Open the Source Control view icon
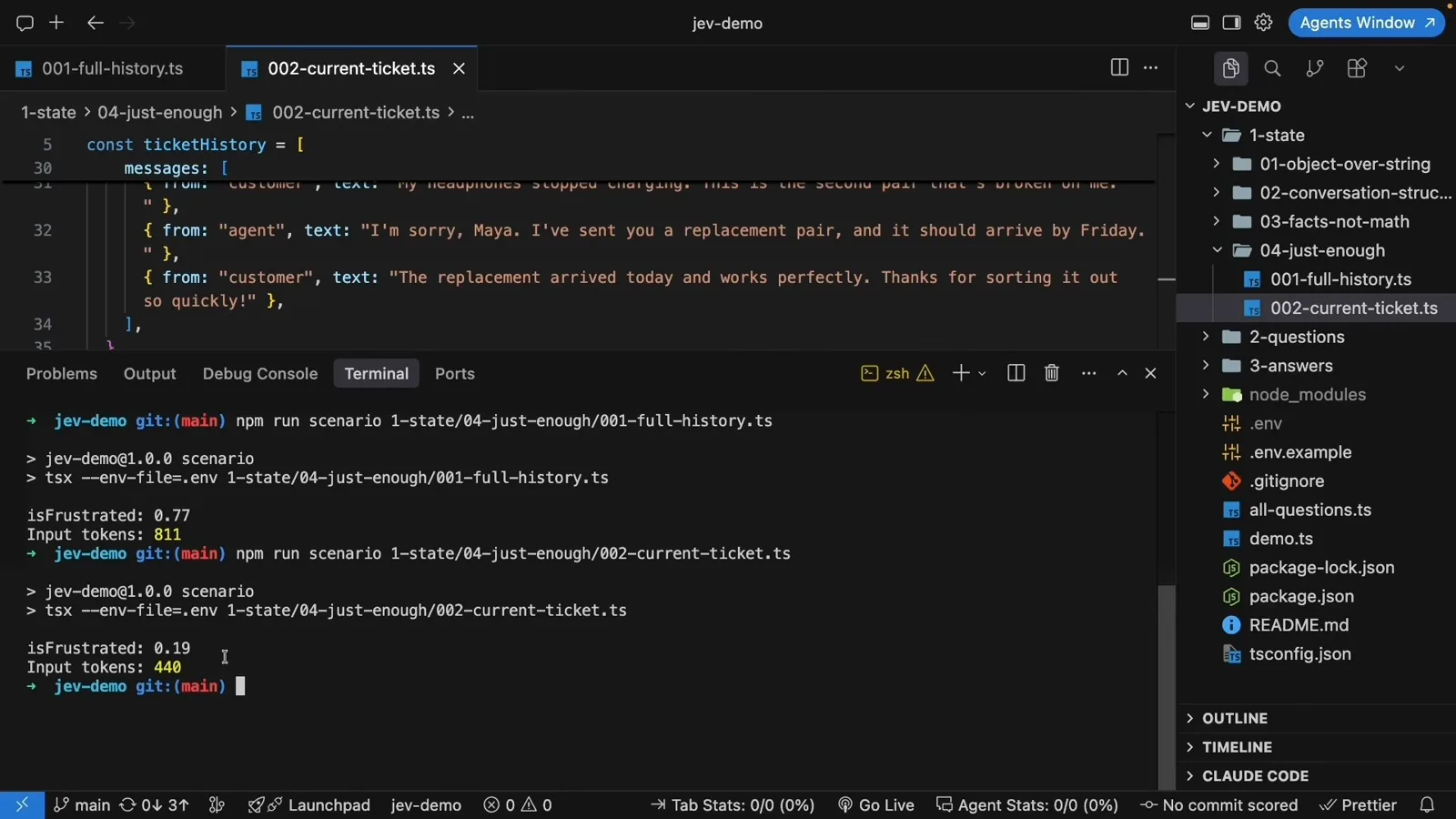Image resolution: width=1456 pixels, height=819 pixels. click(x=1314, y=68)
